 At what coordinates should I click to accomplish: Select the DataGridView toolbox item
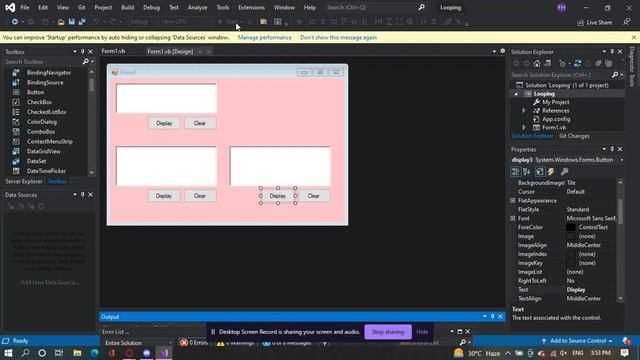(x=44, y=151)
